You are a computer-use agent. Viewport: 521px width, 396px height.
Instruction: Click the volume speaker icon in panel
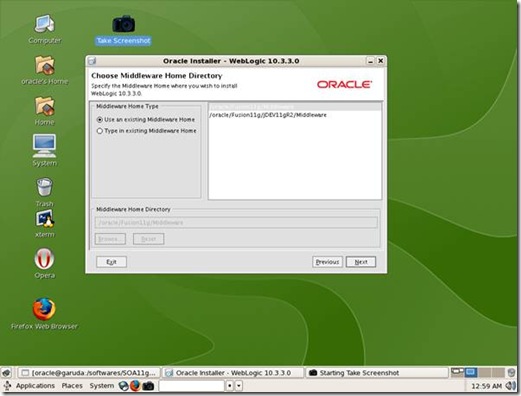(510, 386)
